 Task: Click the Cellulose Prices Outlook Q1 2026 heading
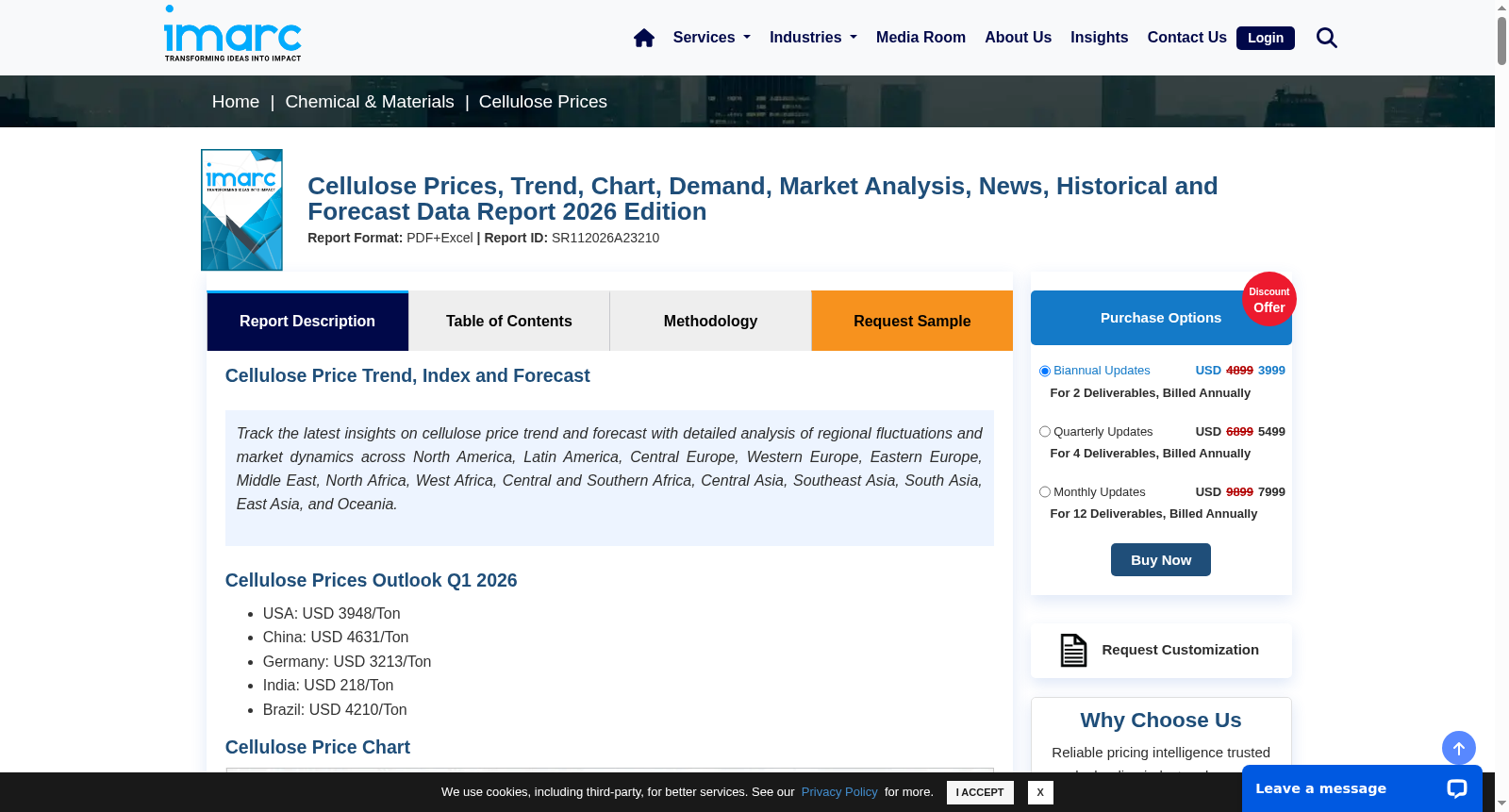point(371,580)
